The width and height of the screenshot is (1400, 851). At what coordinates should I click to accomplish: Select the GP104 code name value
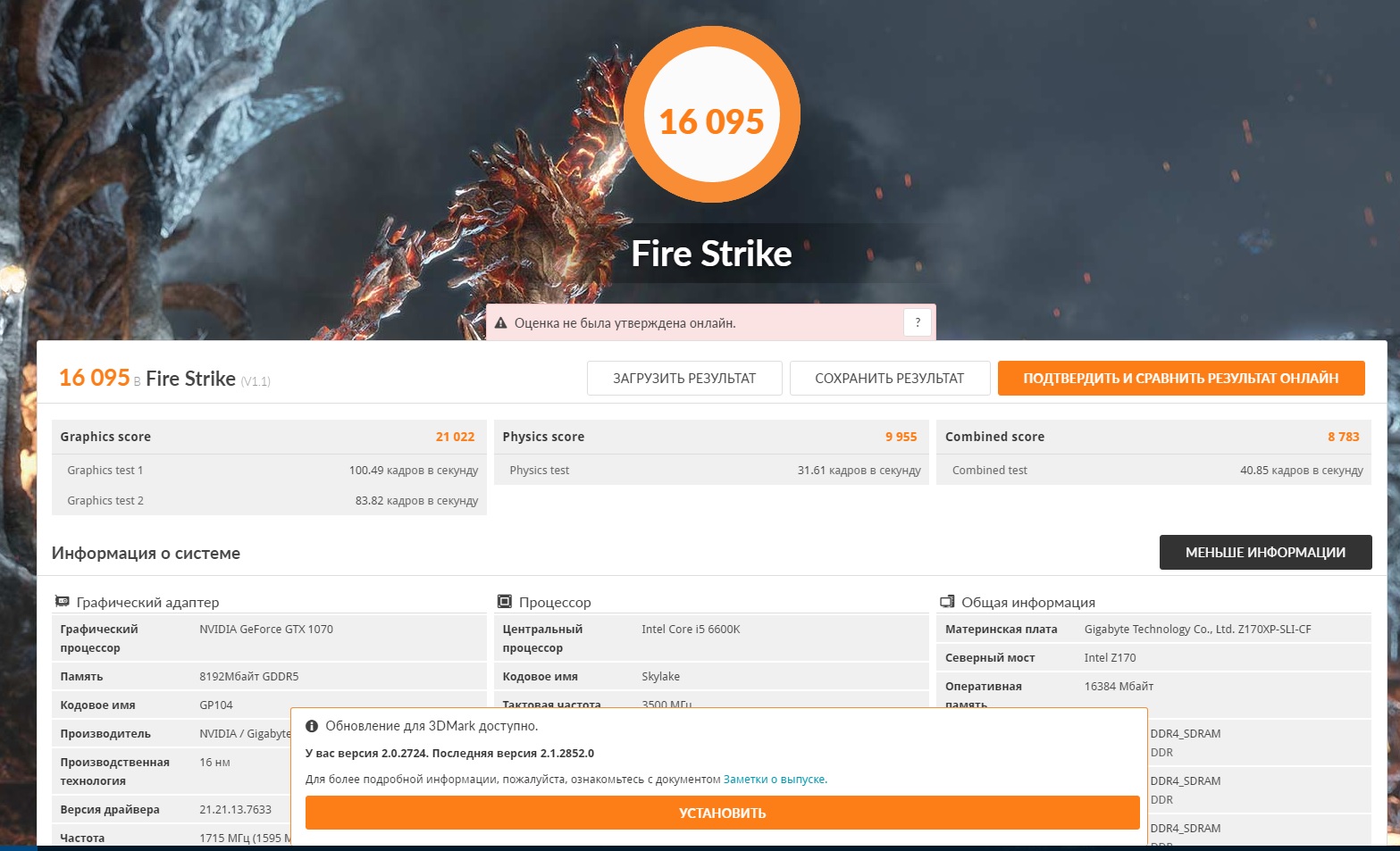pyautogui.click(x=216, y=705)
